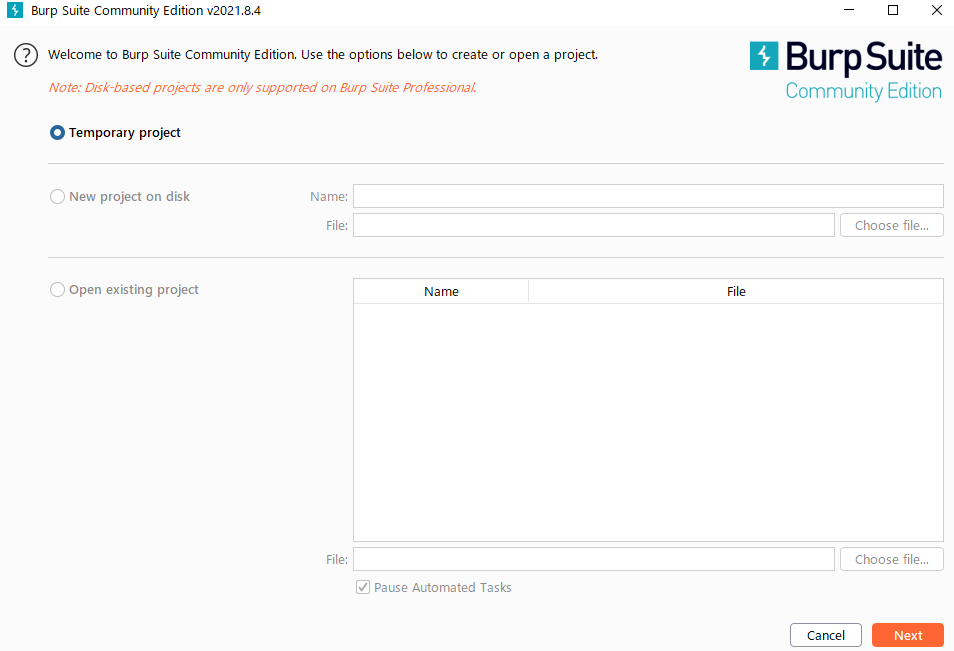Click the orange Next button

pos(908,635)
